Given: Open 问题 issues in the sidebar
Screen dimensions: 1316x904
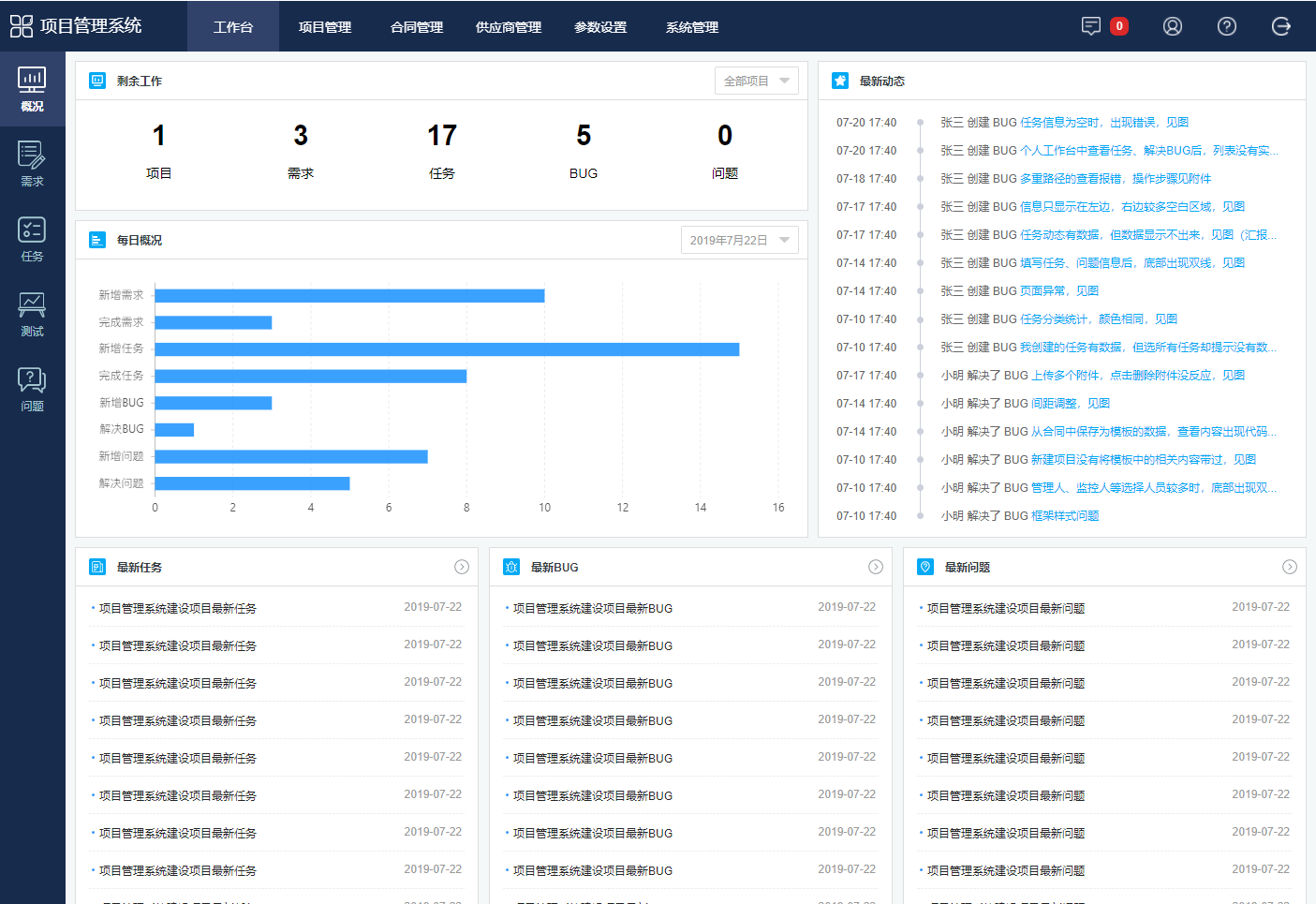Looking at the screenshot, I should click(33, 389).
